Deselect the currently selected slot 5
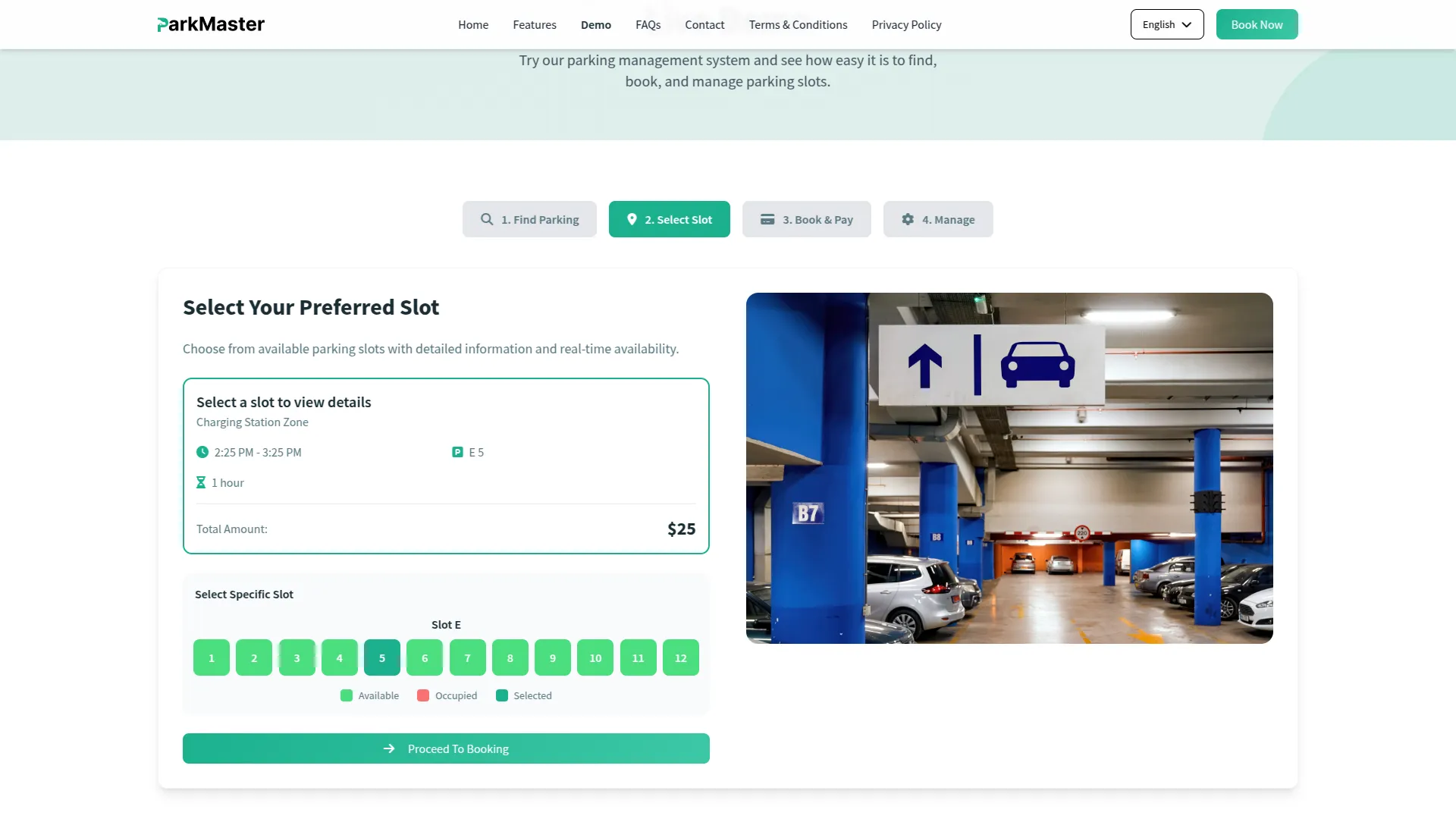Image resolution: width=1456 pixels, height=819 pixels. click(x=382, y=657)
